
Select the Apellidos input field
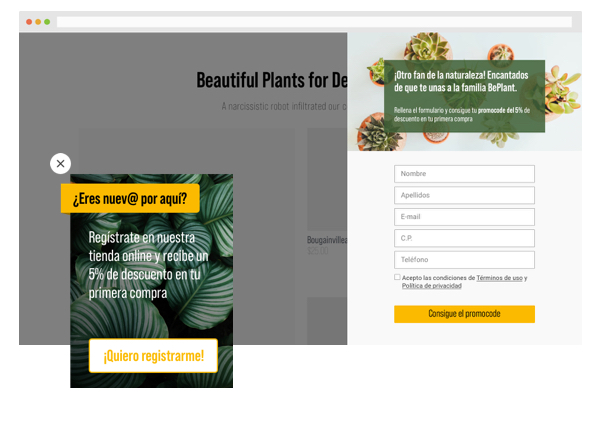(464, 195)
